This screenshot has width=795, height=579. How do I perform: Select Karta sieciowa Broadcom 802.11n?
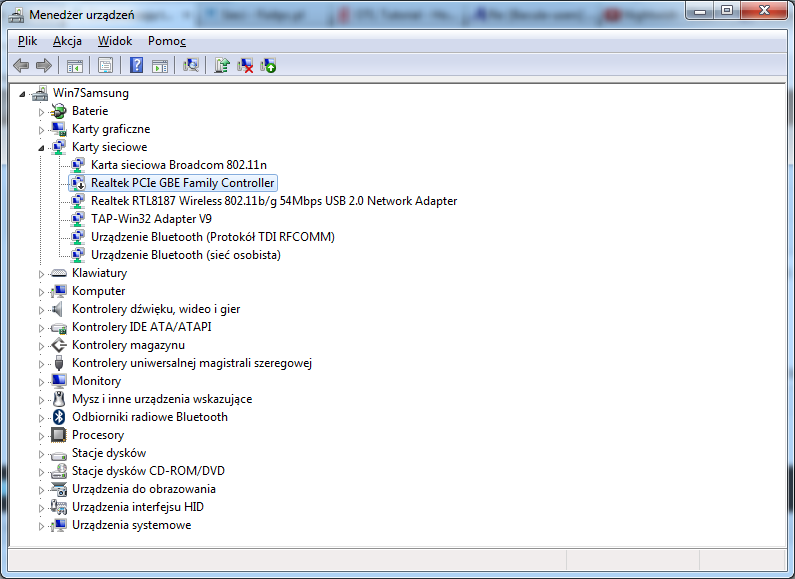click(x=179, y=165)
